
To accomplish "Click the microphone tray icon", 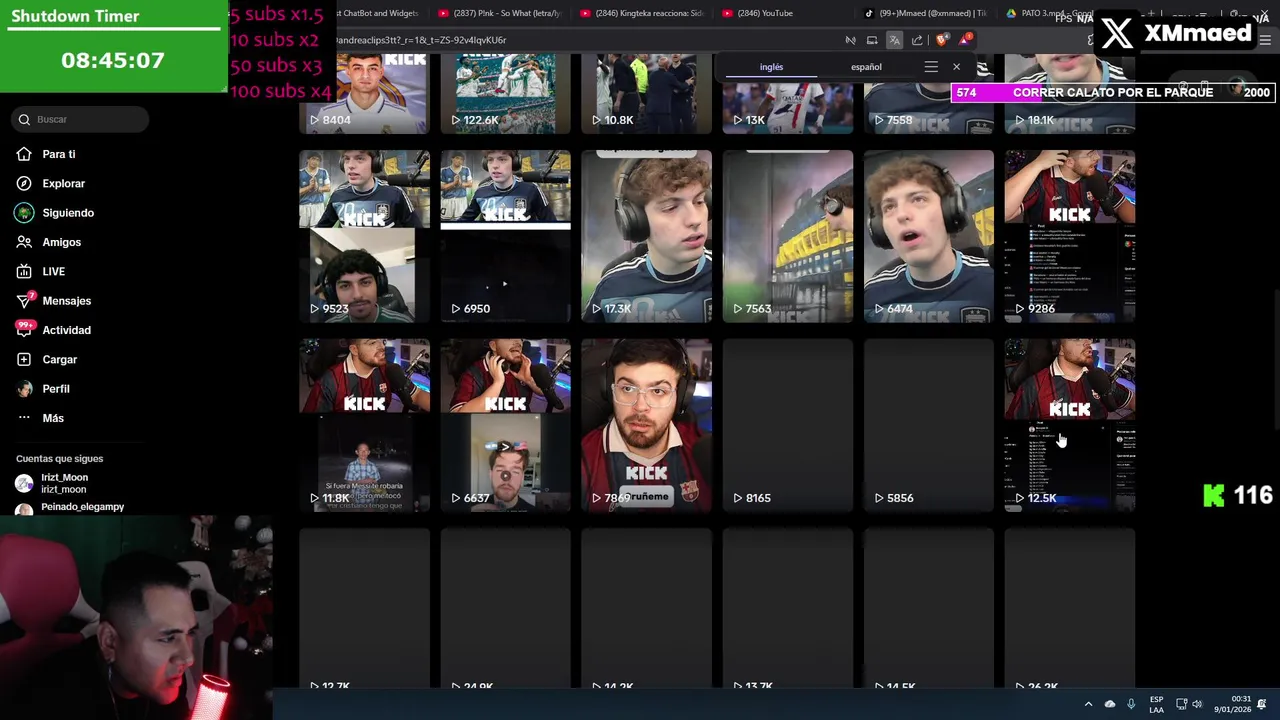I will [x=1131, y=704].
